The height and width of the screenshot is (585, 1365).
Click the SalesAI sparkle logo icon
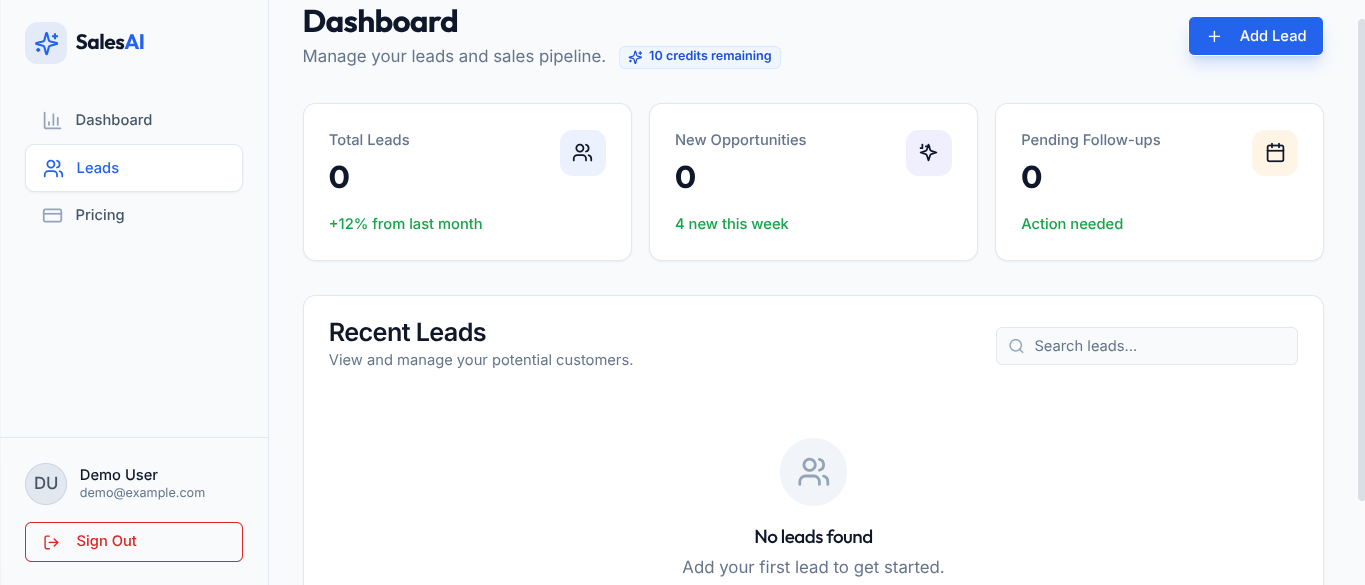(x=45, y=43)
